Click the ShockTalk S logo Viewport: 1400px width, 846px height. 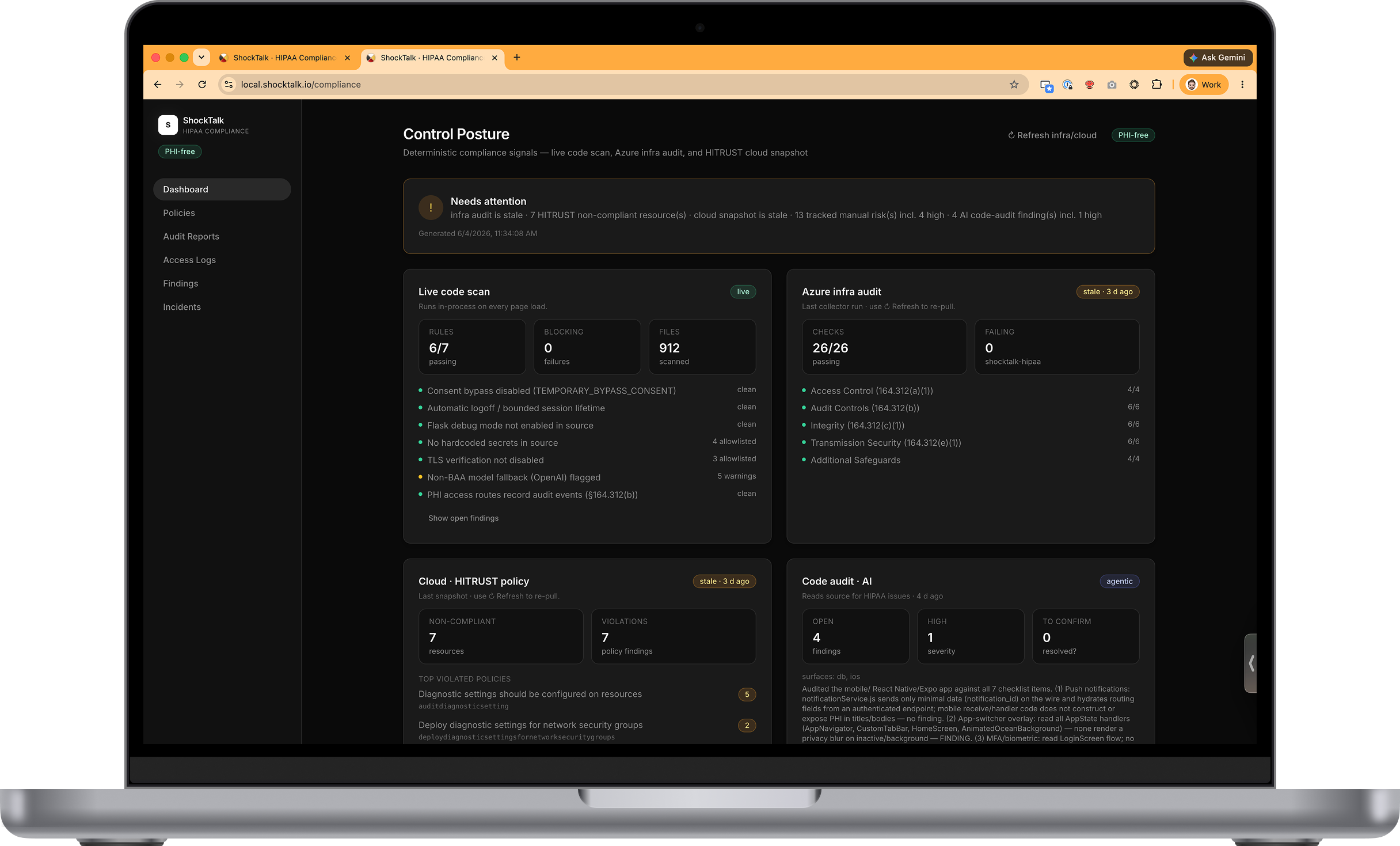168,125
